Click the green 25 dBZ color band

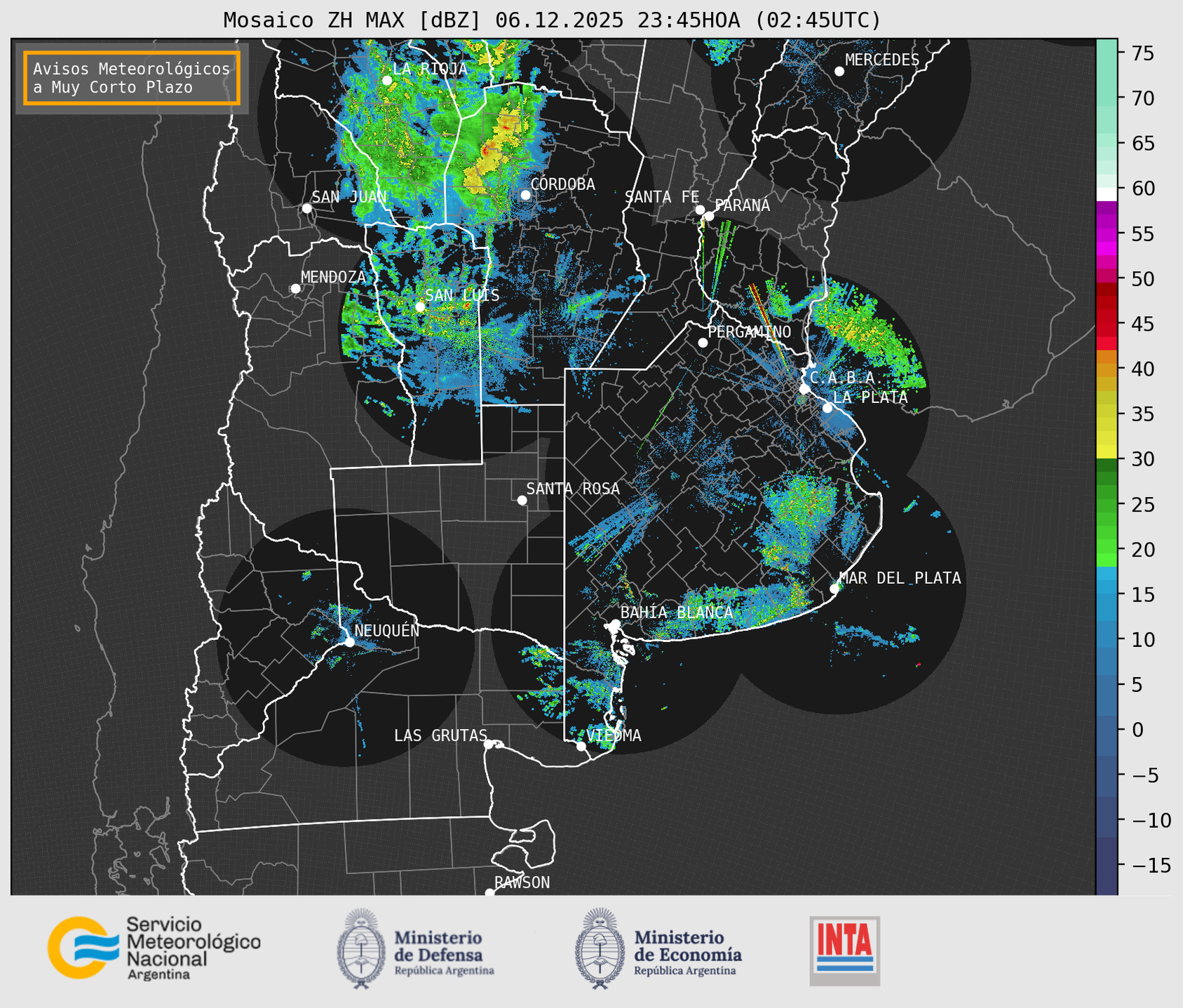click(1107, 505)
